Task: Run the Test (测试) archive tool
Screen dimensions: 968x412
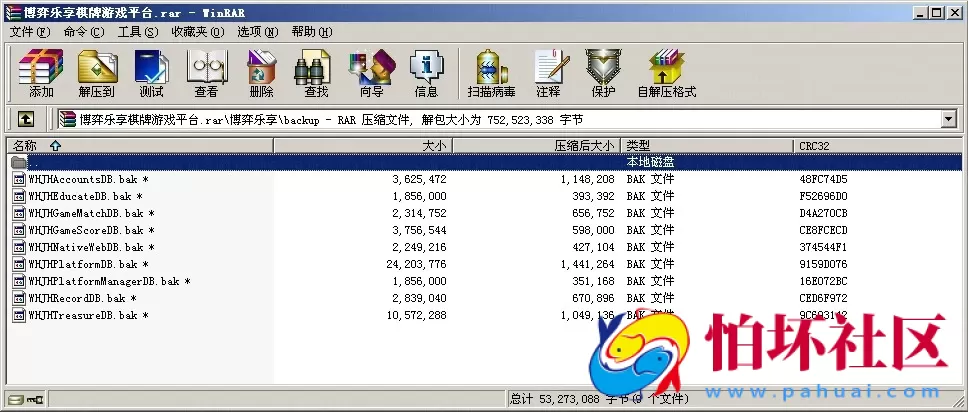Action: coord(151,74)
